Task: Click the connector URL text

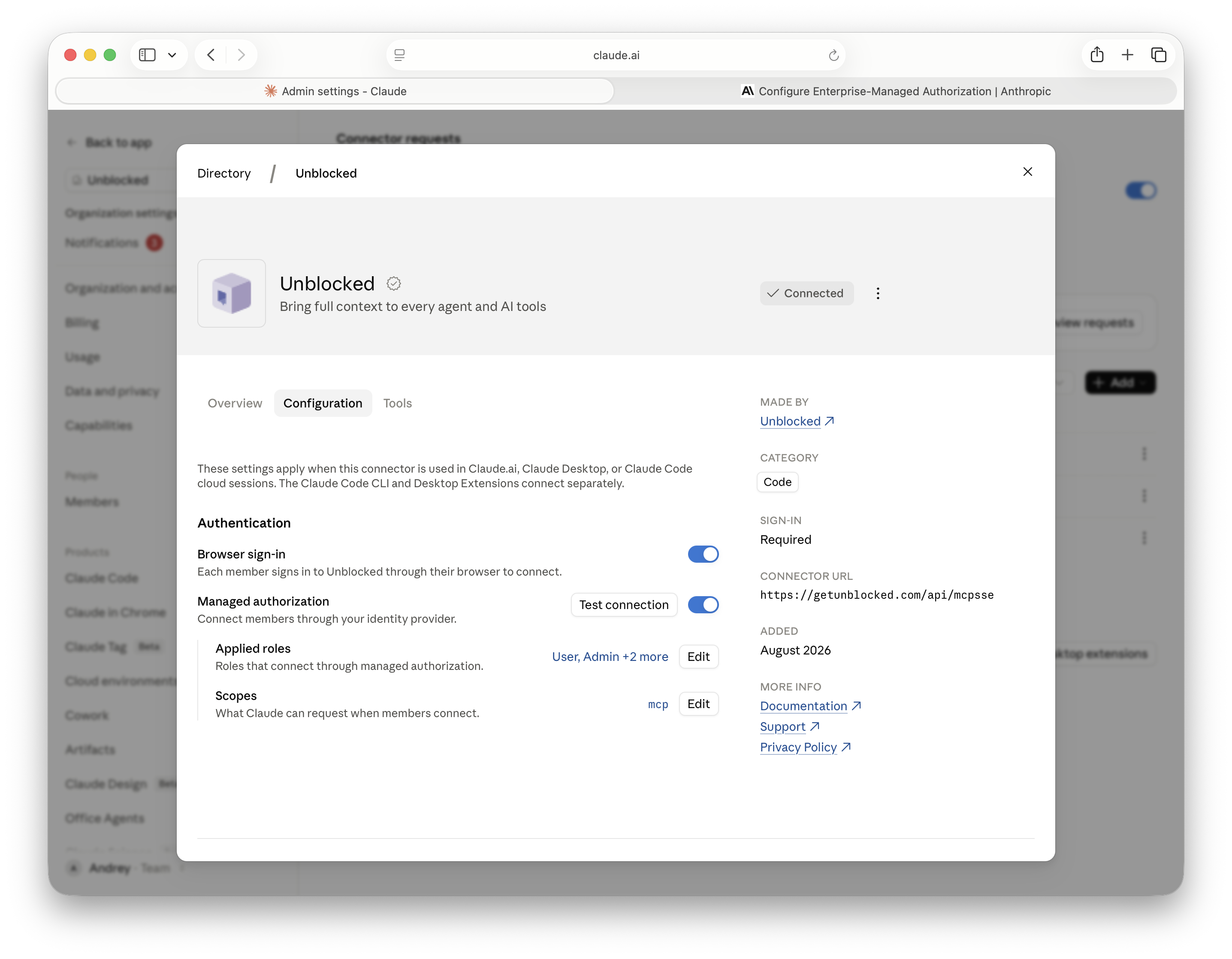Action: 877,594
